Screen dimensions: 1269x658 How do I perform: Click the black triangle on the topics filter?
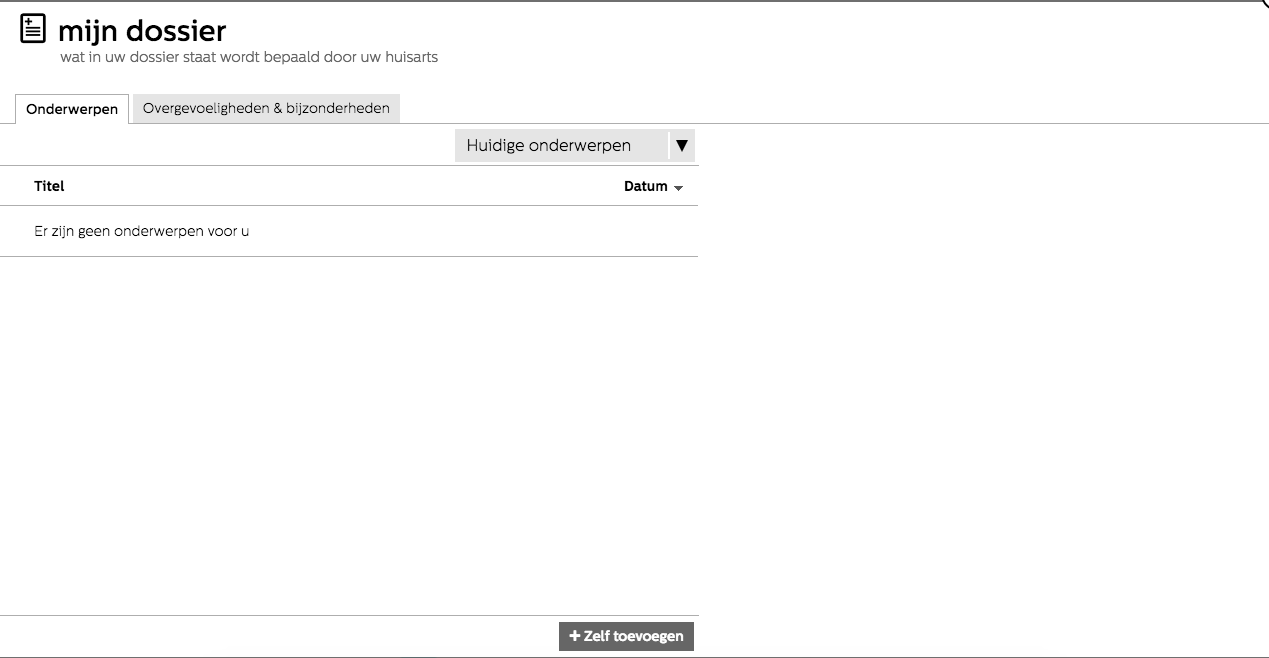(682, 146)
